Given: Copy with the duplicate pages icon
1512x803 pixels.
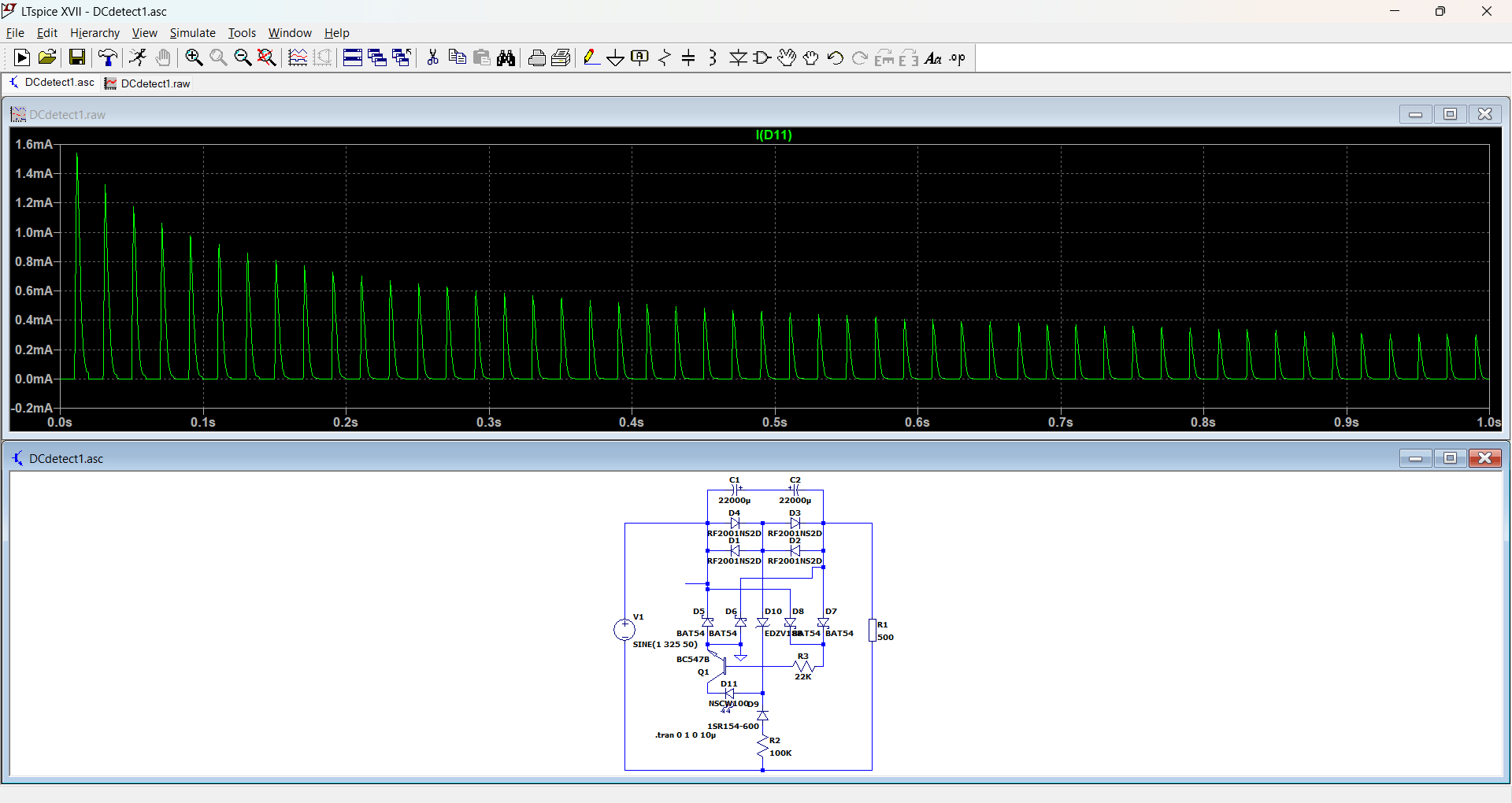Looking at the screenshot, I should pos(457,57).
